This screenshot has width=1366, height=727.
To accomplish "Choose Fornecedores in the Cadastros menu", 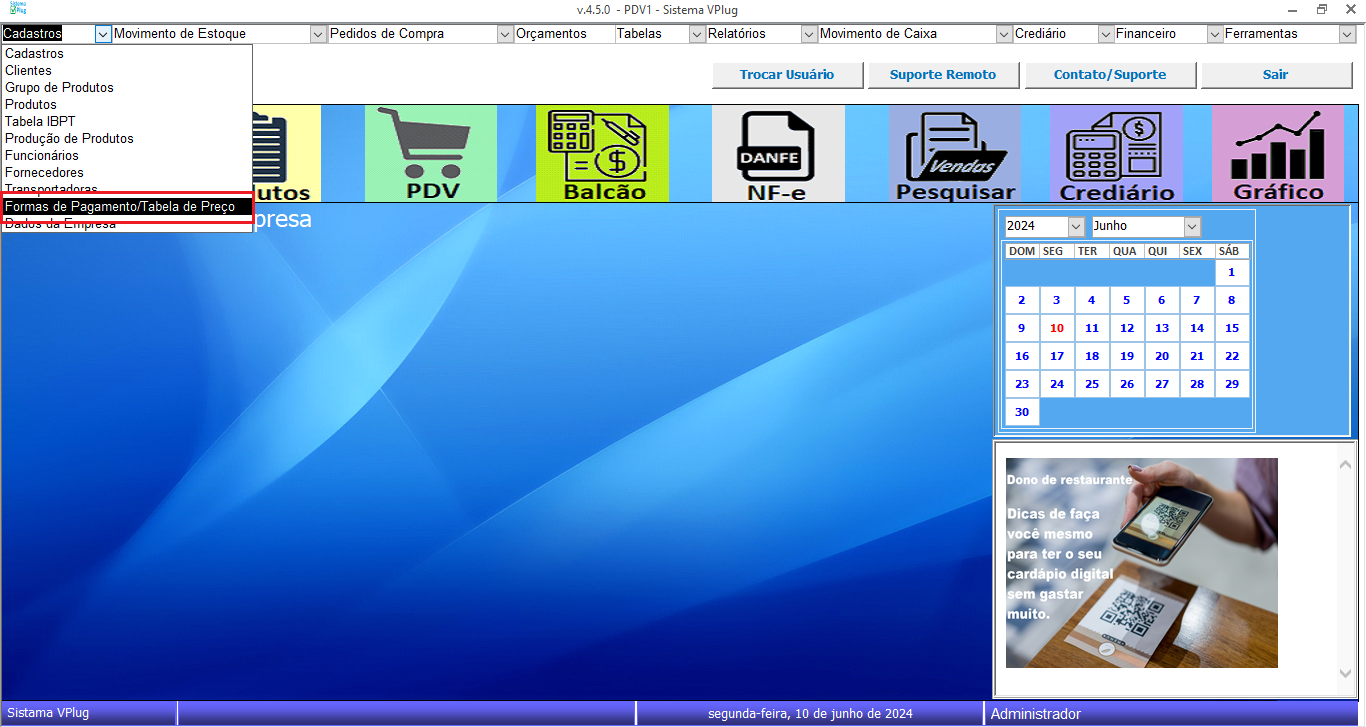I will point(44,173).
